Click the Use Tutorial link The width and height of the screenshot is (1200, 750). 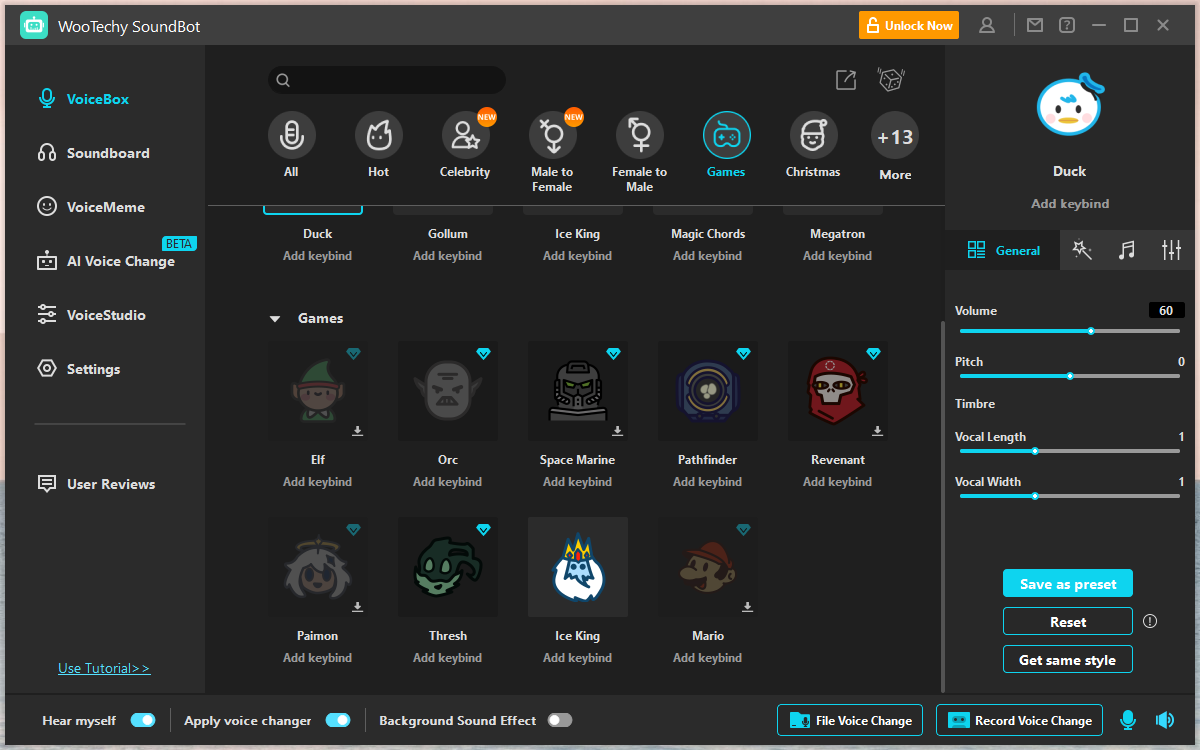point(104,668)
